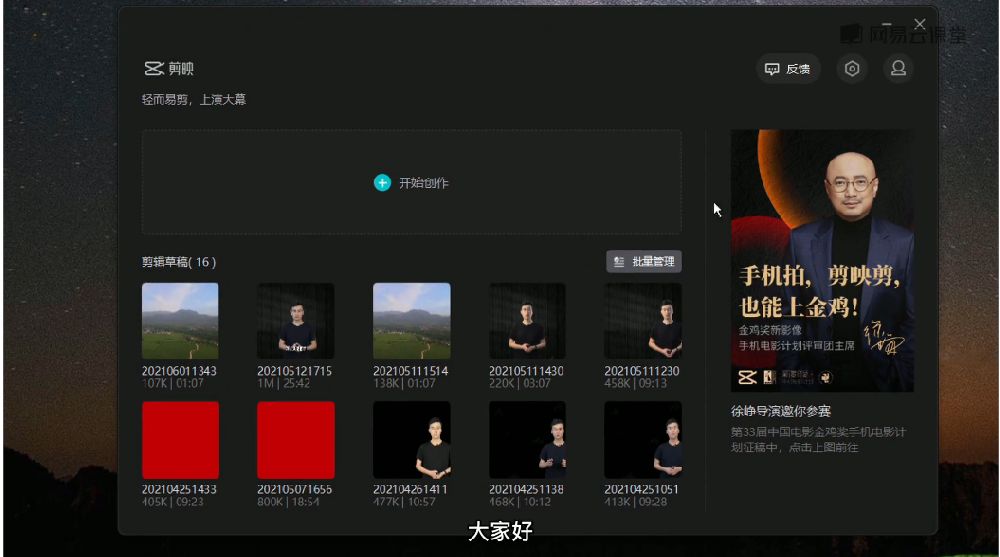Image resolution: width=1000 pixels, height=557 pixels.
Task: Click the 220K | 03:07 draft info
Action: [520, 383]
